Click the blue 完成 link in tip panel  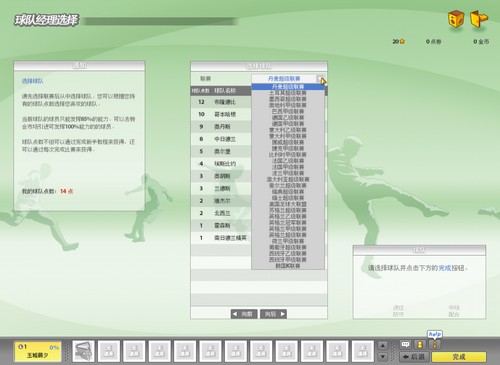pyautogui.click(x=445, y=268)
